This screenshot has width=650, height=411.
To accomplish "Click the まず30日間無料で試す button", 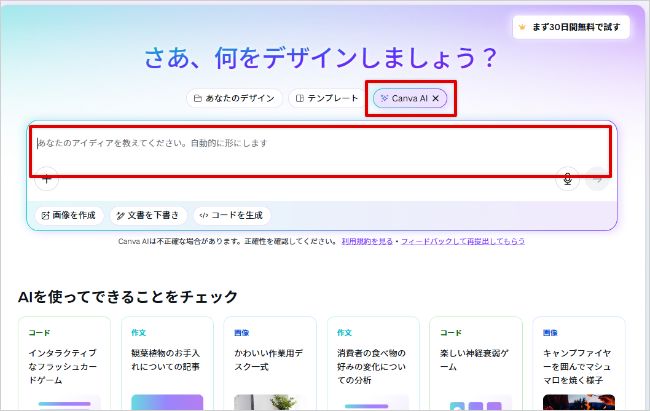I will 571,27.
